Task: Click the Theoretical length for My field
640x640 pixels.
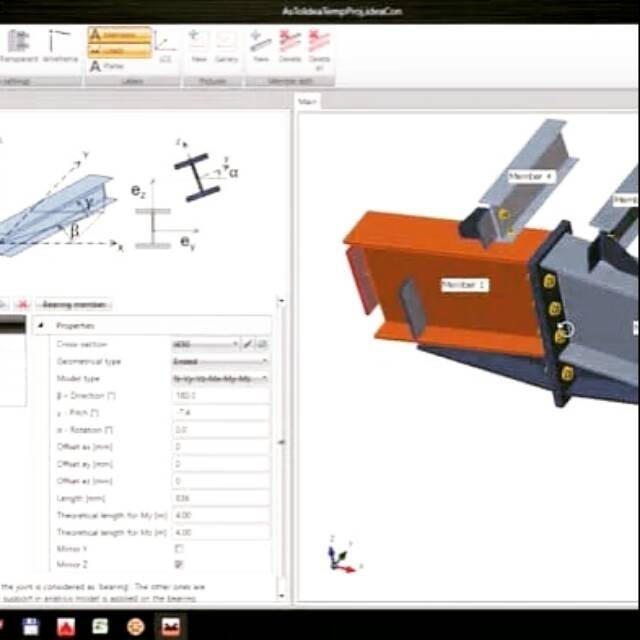Action: tap(221, 516)
